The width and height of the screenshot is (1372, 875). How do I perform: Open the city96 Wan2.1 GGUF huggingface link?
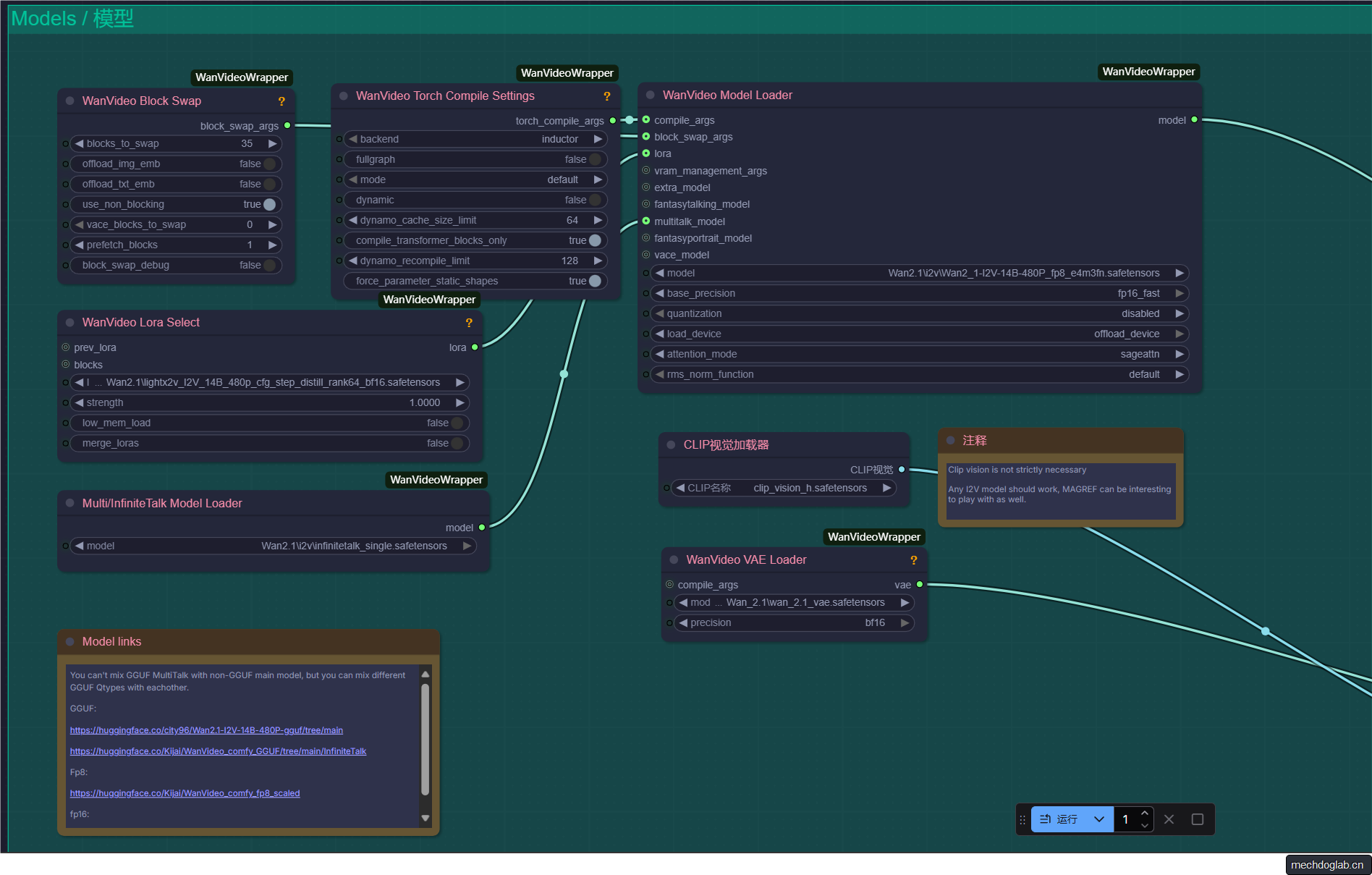point(206,730)
